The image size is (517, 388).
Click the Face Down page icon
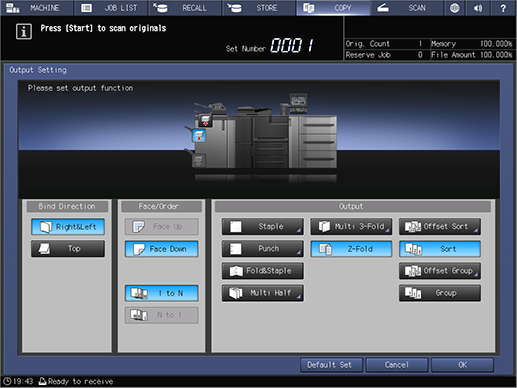[138, 249]
